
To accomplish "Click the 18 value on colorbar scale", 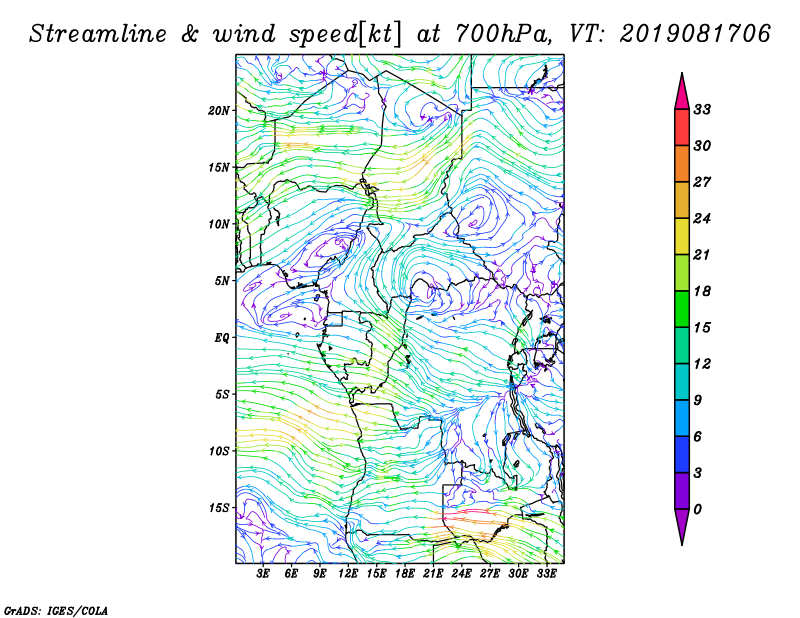I will pyautogui.click(x=702, y=291).
